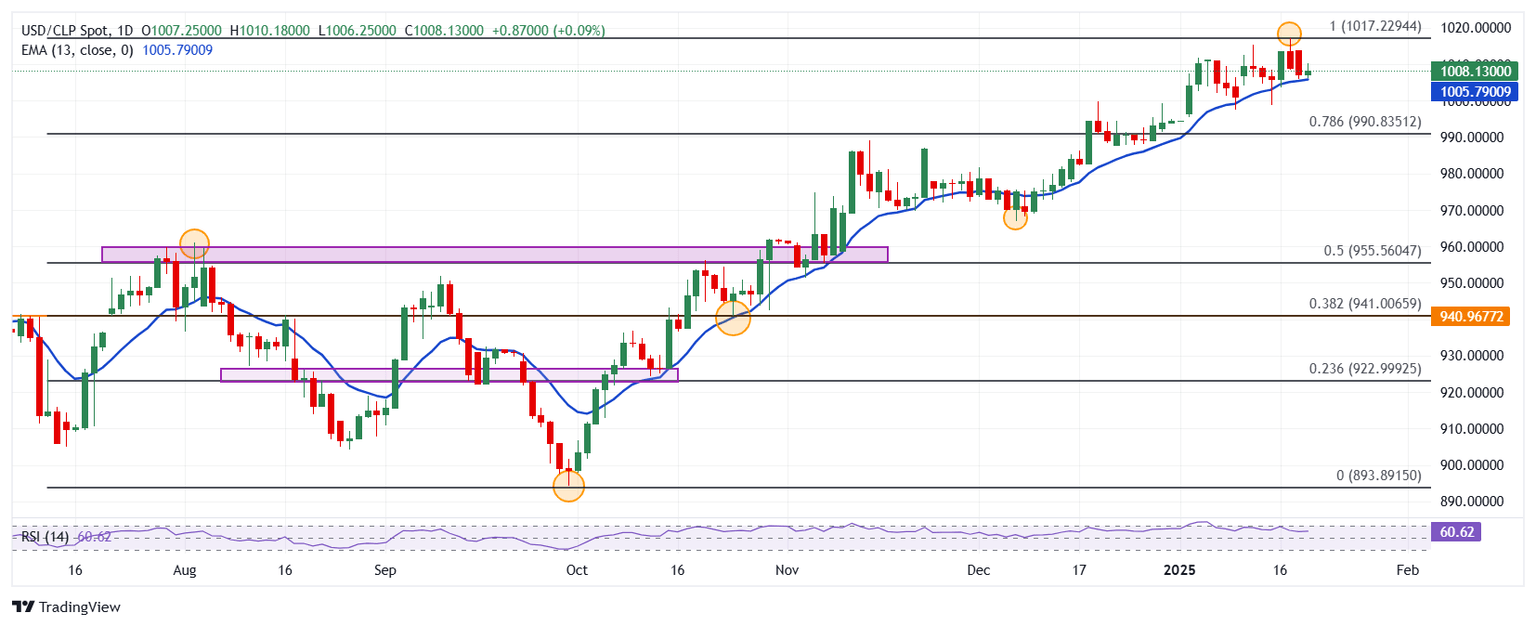This screenshot has width=1536, height=627.
Task: Click the 2025 label on the time axis
Action: pos(1185,570)
